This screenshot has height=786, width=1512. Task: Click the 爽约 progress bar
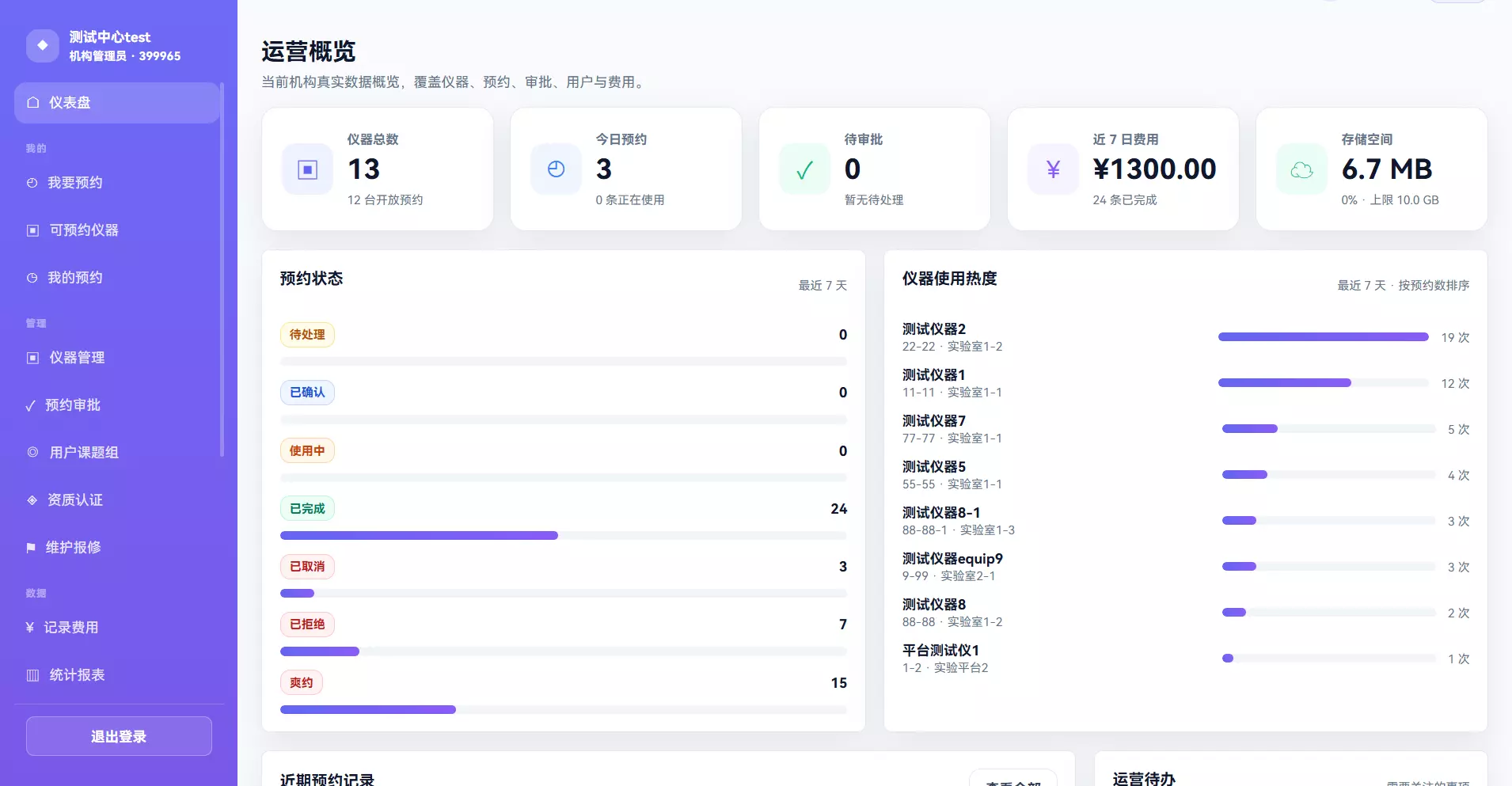pos(564,710)
